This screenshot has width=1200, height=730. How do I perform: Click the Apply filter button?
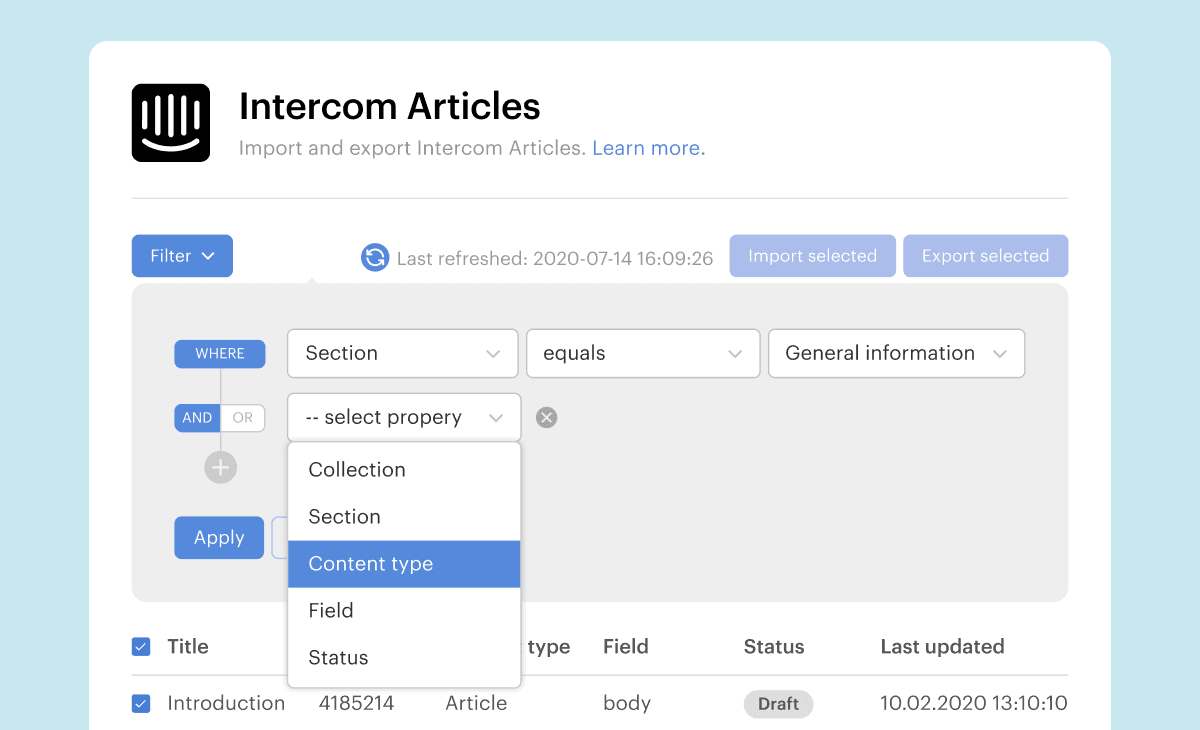click(x=219, y=538)
